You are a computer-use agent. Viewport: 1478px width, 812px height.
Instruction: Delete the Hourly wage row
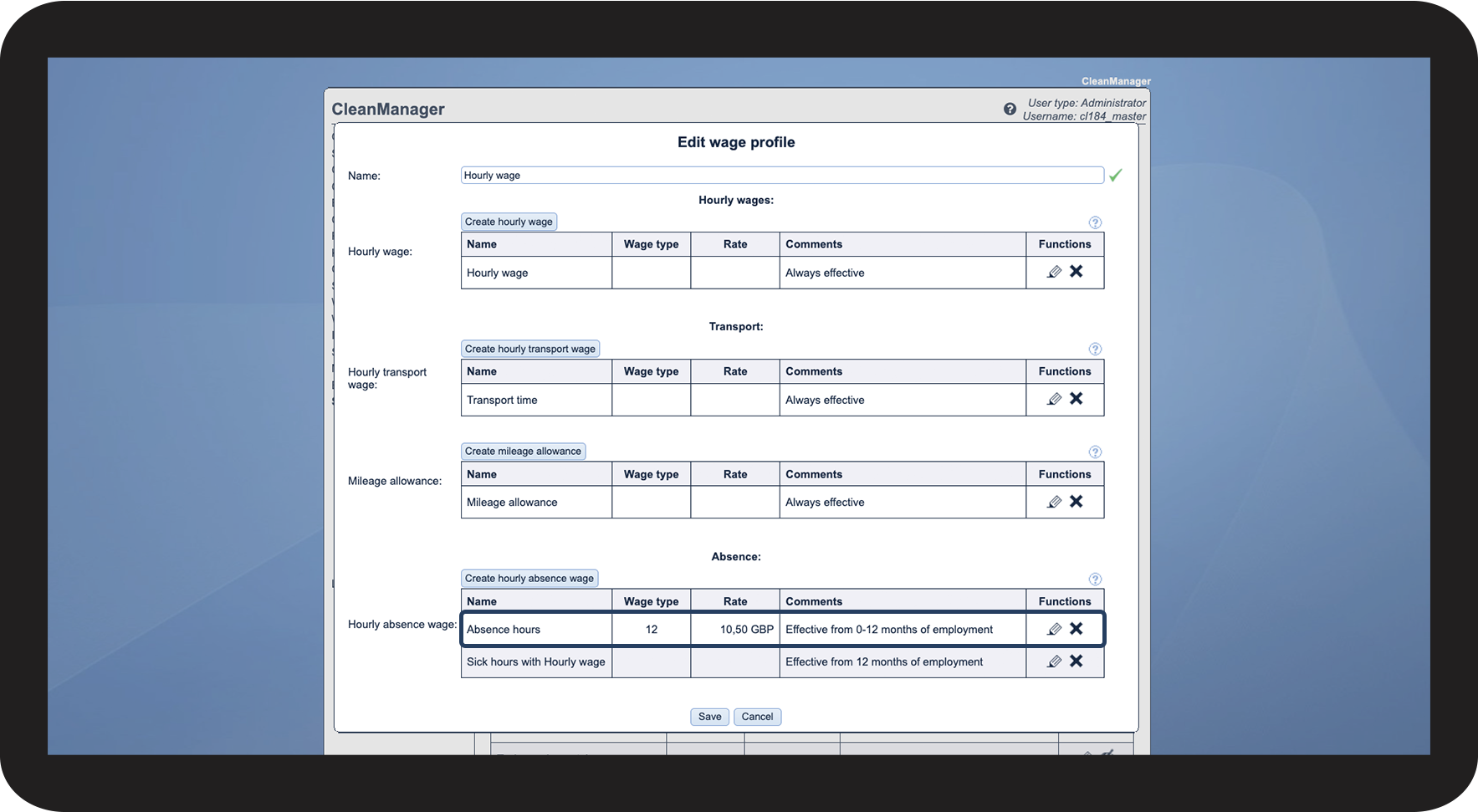click(x=1077, y=272)
